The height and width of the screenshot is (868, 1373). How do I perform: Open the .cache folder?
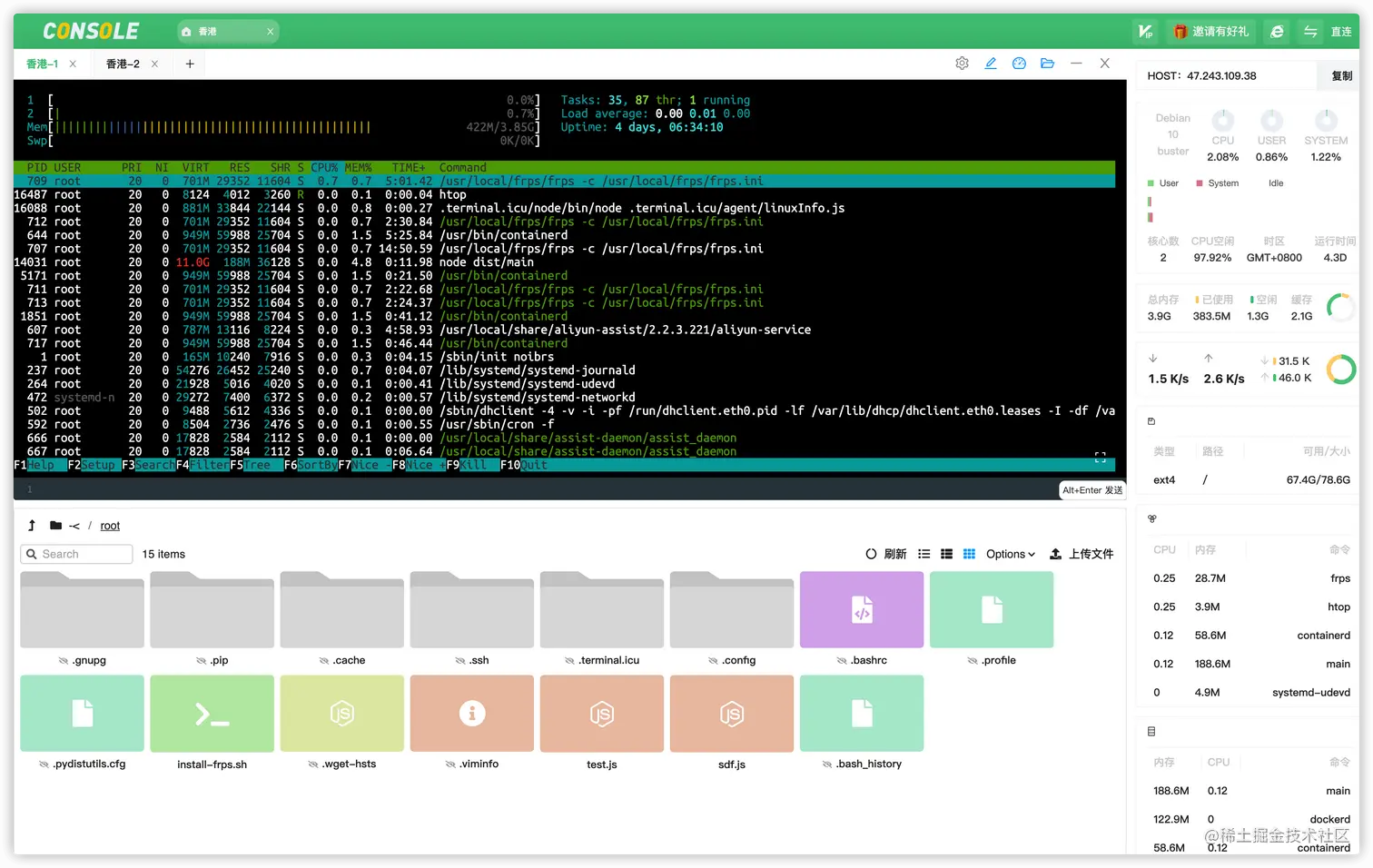(x=341, y=609)
